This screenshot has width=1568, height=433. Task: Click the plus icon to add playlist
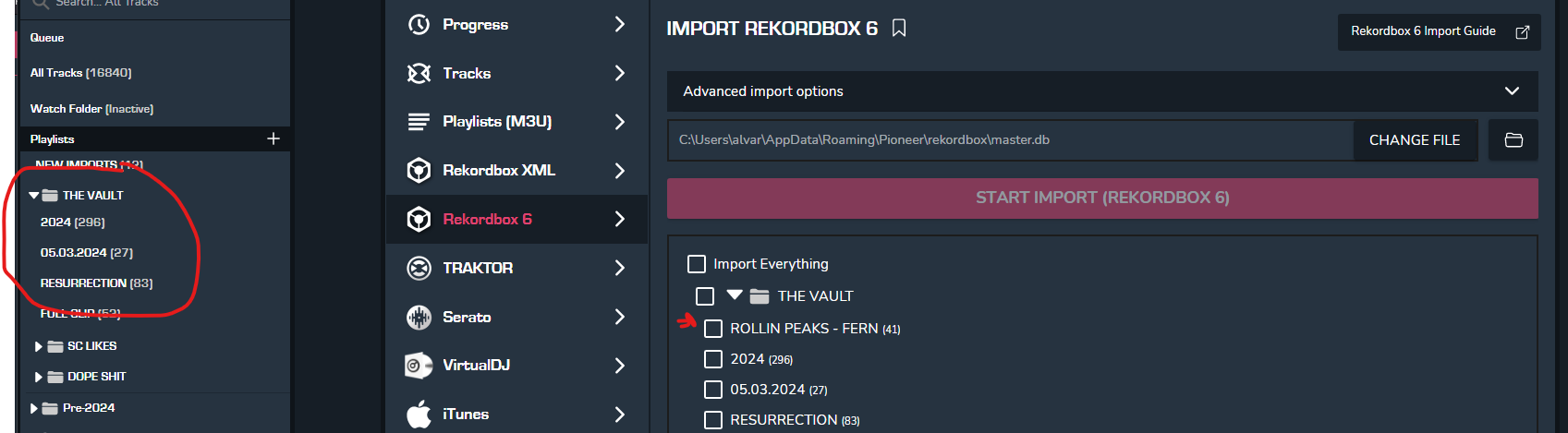click(x=273, y=138)
